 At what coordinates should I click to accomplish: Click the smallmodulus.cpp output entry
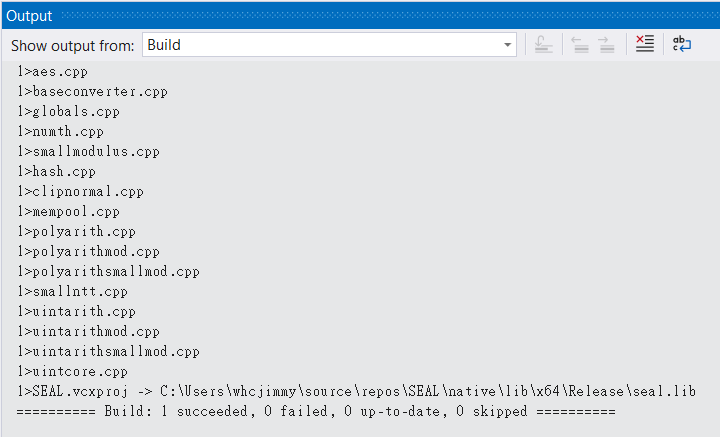(x=88, y=152)
